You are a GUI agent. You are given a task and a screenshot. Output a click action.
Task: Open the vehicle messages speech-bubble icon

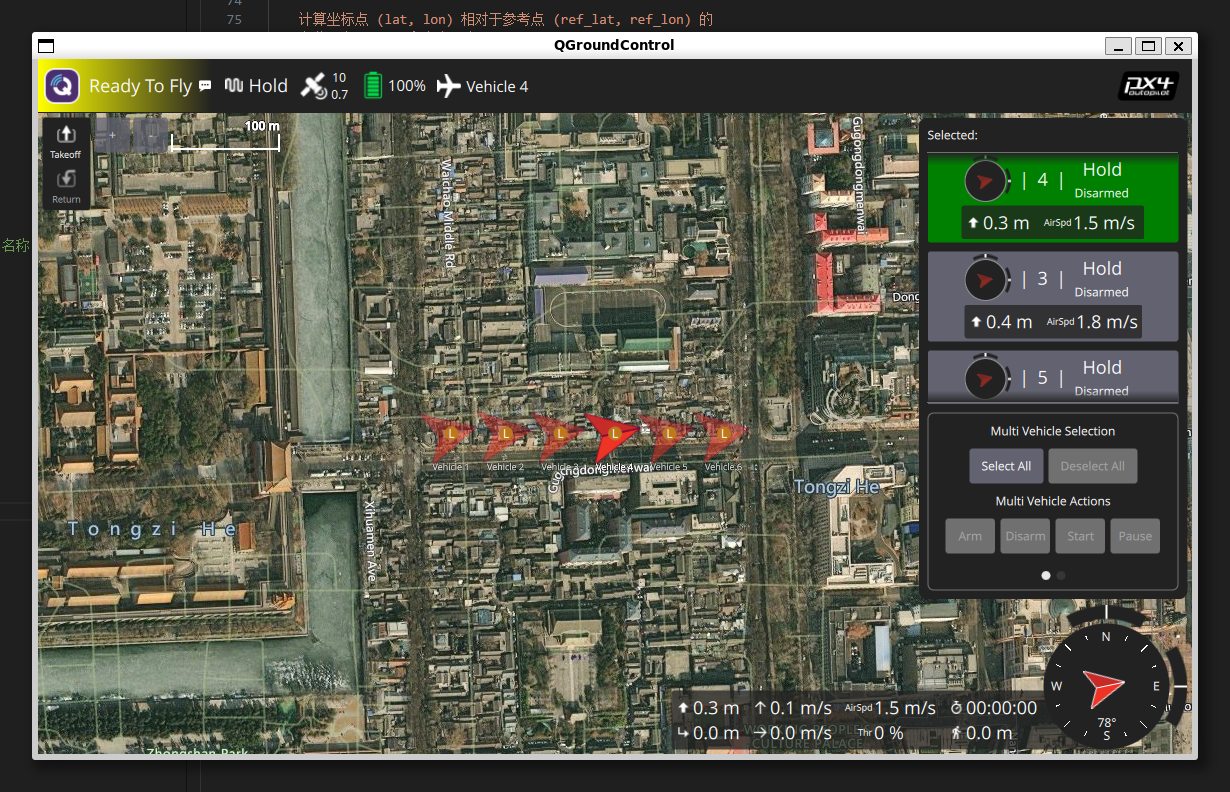click(x=205, y=86)
